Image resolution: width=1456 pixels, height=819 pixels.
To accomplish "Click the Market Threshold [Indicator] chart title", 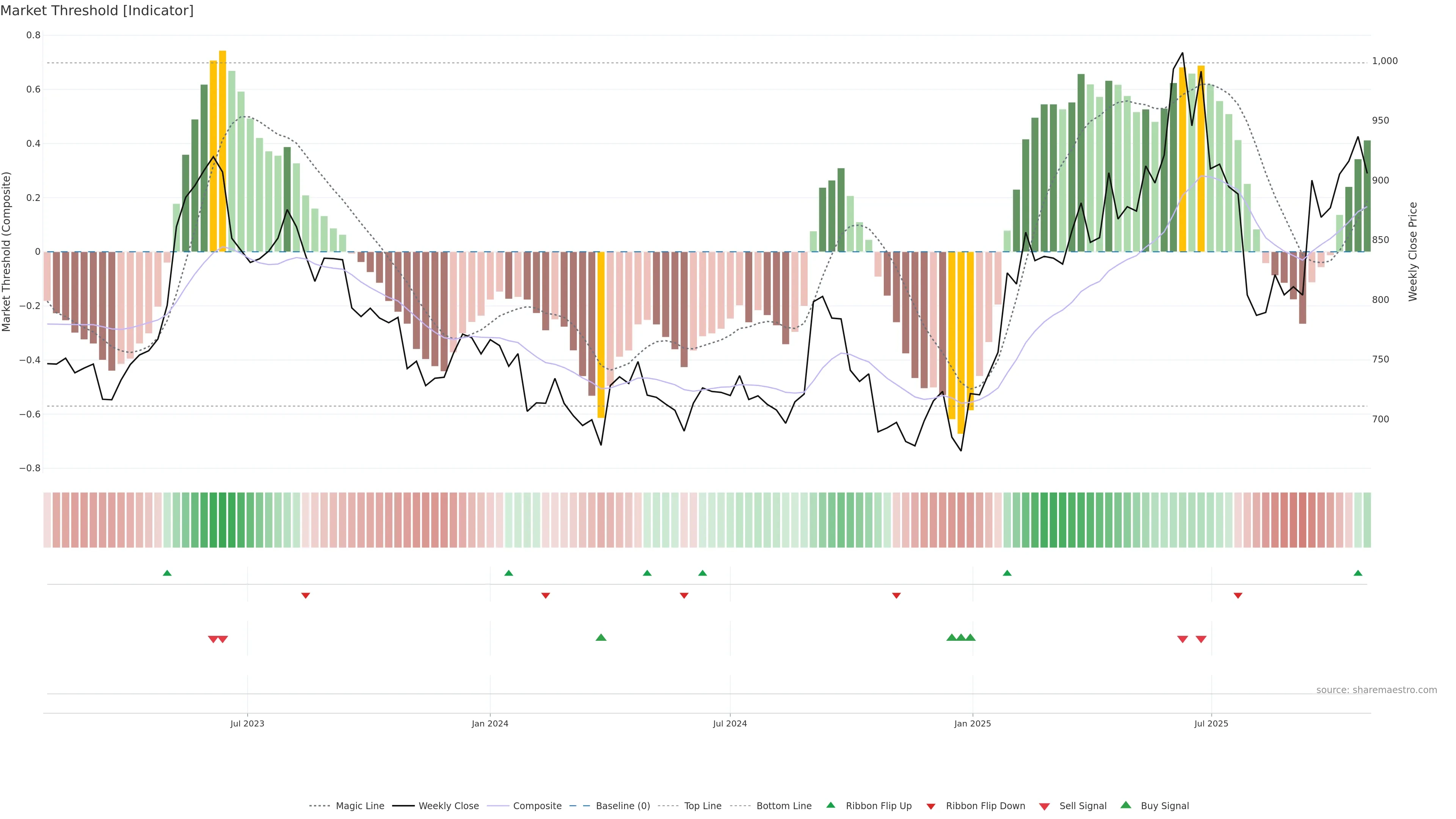I will click(x=97, y=11).
